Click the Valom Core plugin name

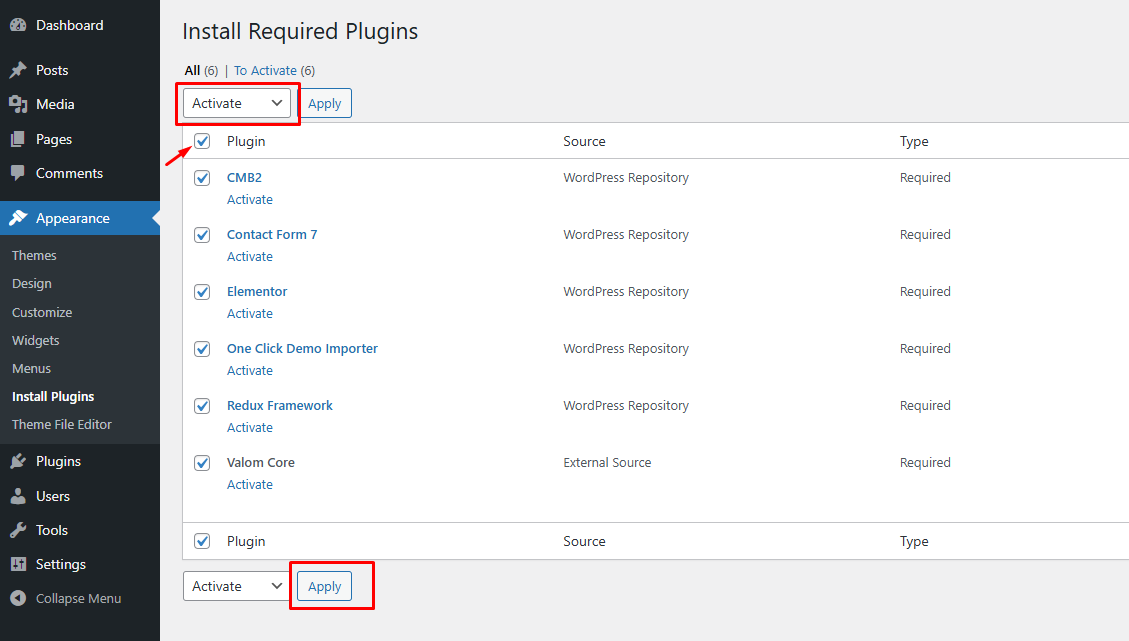point(260,462)
